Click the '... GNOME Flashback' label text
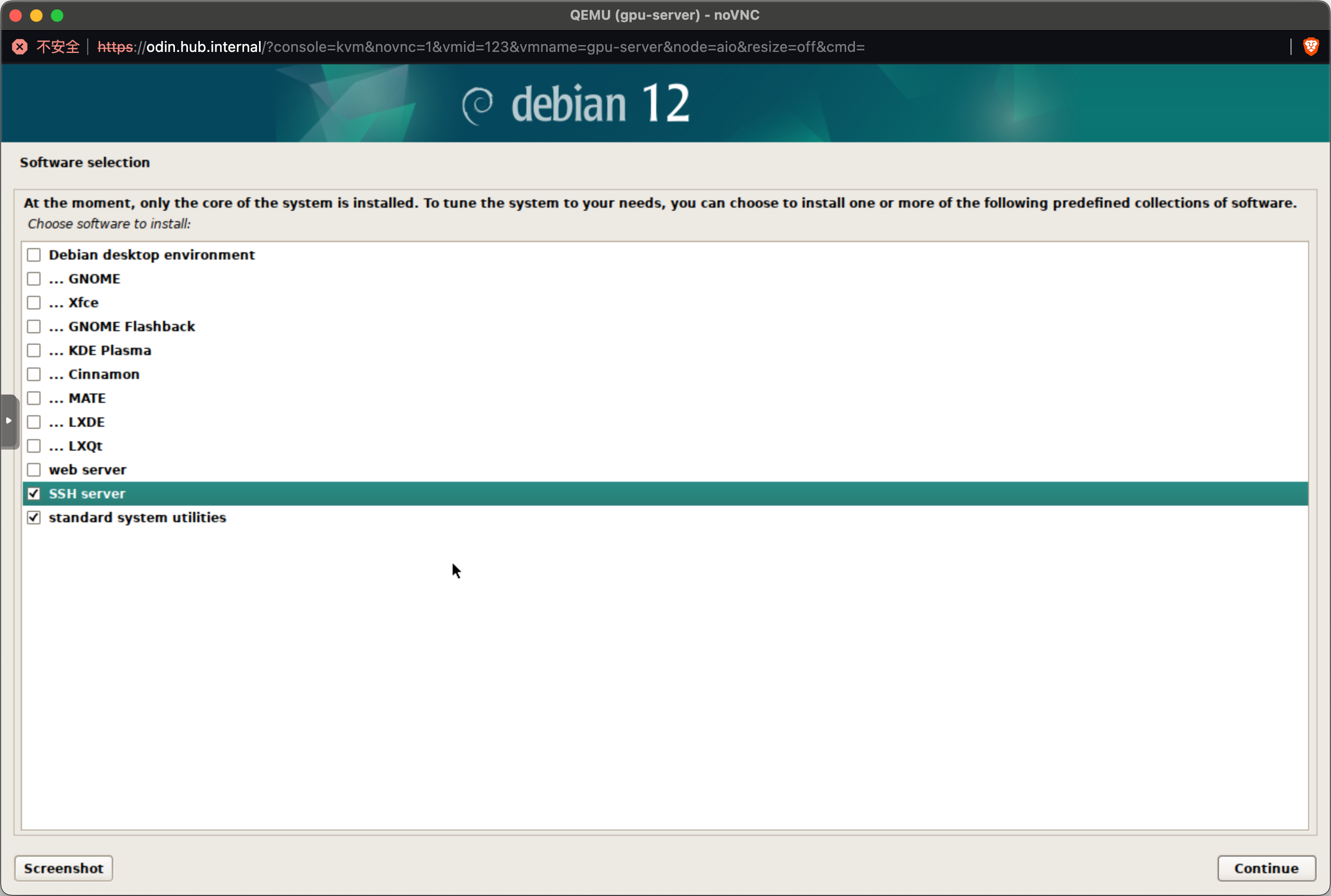This screenshot has width=1331, height=896. (122, 327)
